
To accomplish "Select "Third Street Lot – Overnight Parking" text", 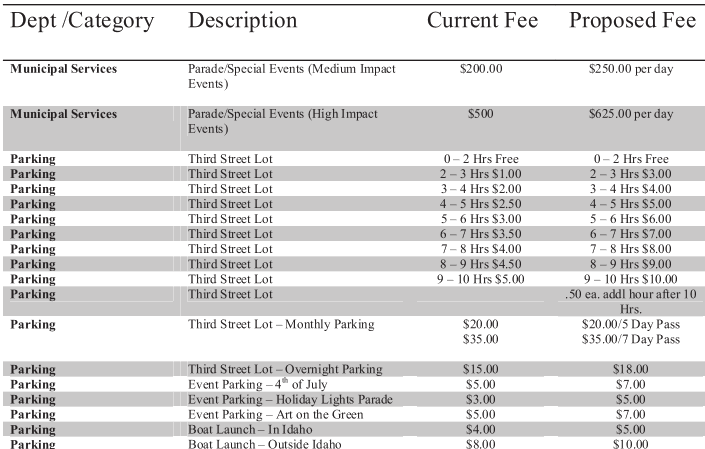I will pyautogui.click(x=285, y=370).
